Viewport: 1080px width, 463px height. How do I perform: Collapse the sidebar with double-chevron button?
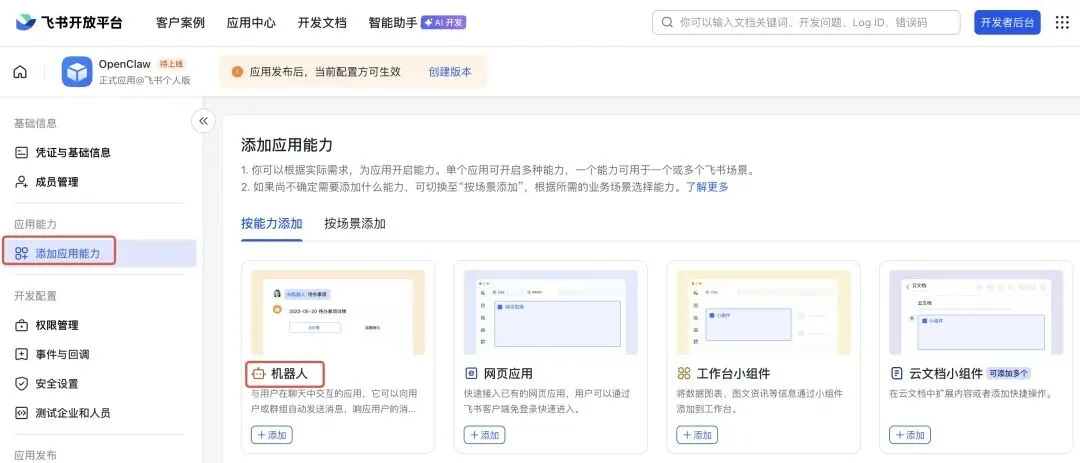203,121
